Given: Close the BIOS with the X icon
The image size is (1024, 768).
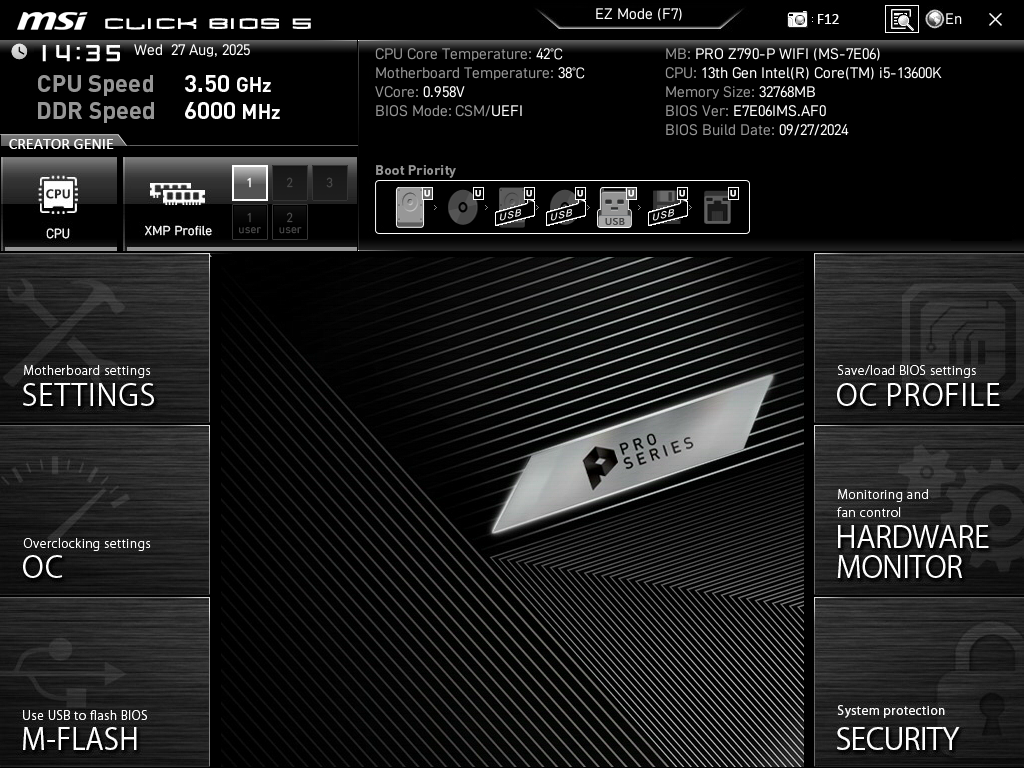Looking at the screenshot, I should pyautogui.click(x=995, y=20).
